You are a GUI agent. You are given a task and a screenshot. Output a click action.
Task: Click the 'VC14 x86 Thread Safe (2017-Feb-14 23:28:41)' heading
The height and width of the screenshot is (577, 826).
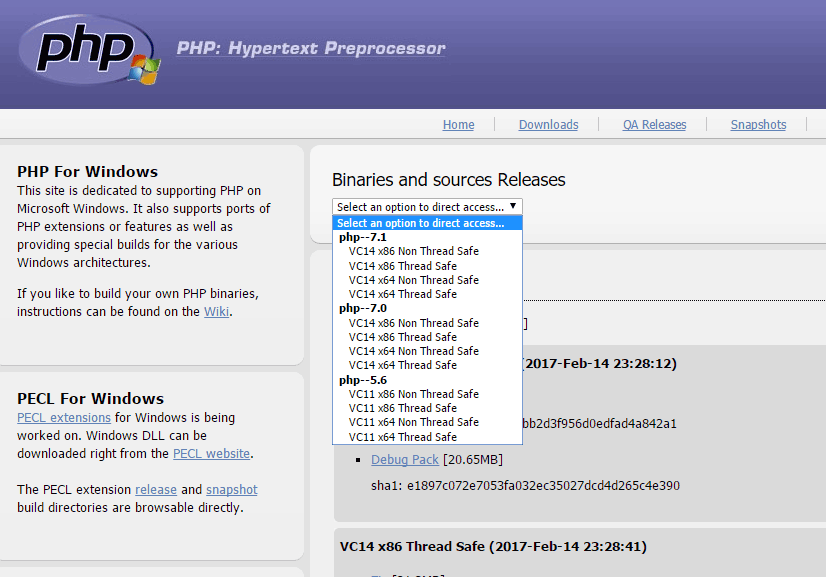(x=493, y=546)
